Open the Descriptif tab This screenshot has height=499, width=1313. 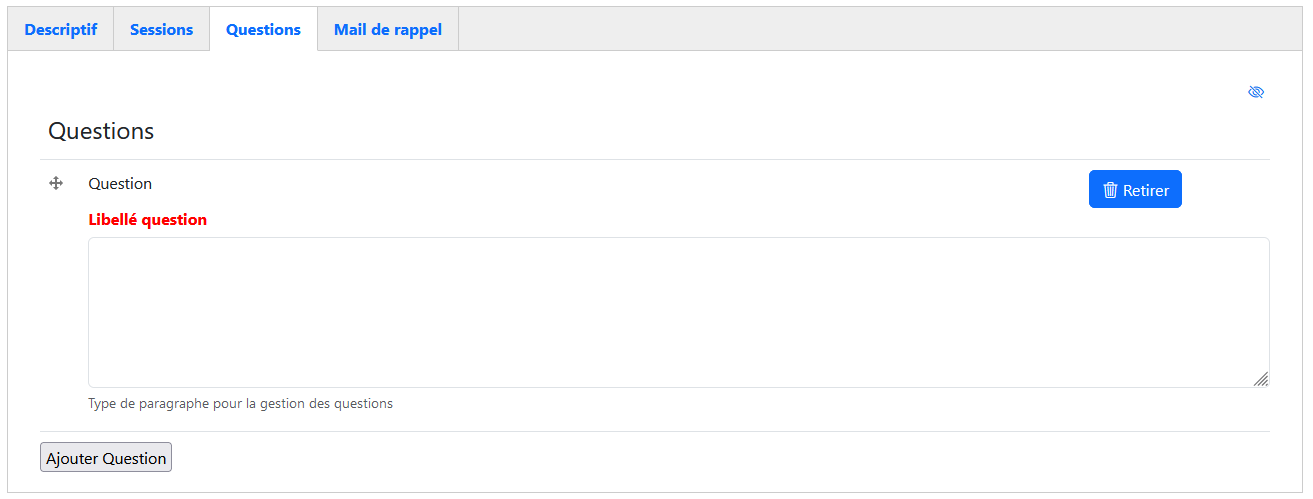point(61,29)
